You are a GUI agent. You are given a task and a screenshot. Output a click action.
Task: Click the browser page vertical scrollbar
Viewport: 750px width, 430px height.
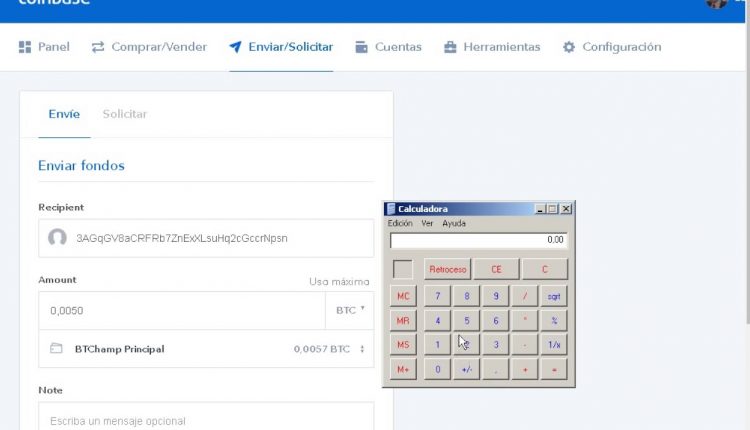click(x=748, y=163)
